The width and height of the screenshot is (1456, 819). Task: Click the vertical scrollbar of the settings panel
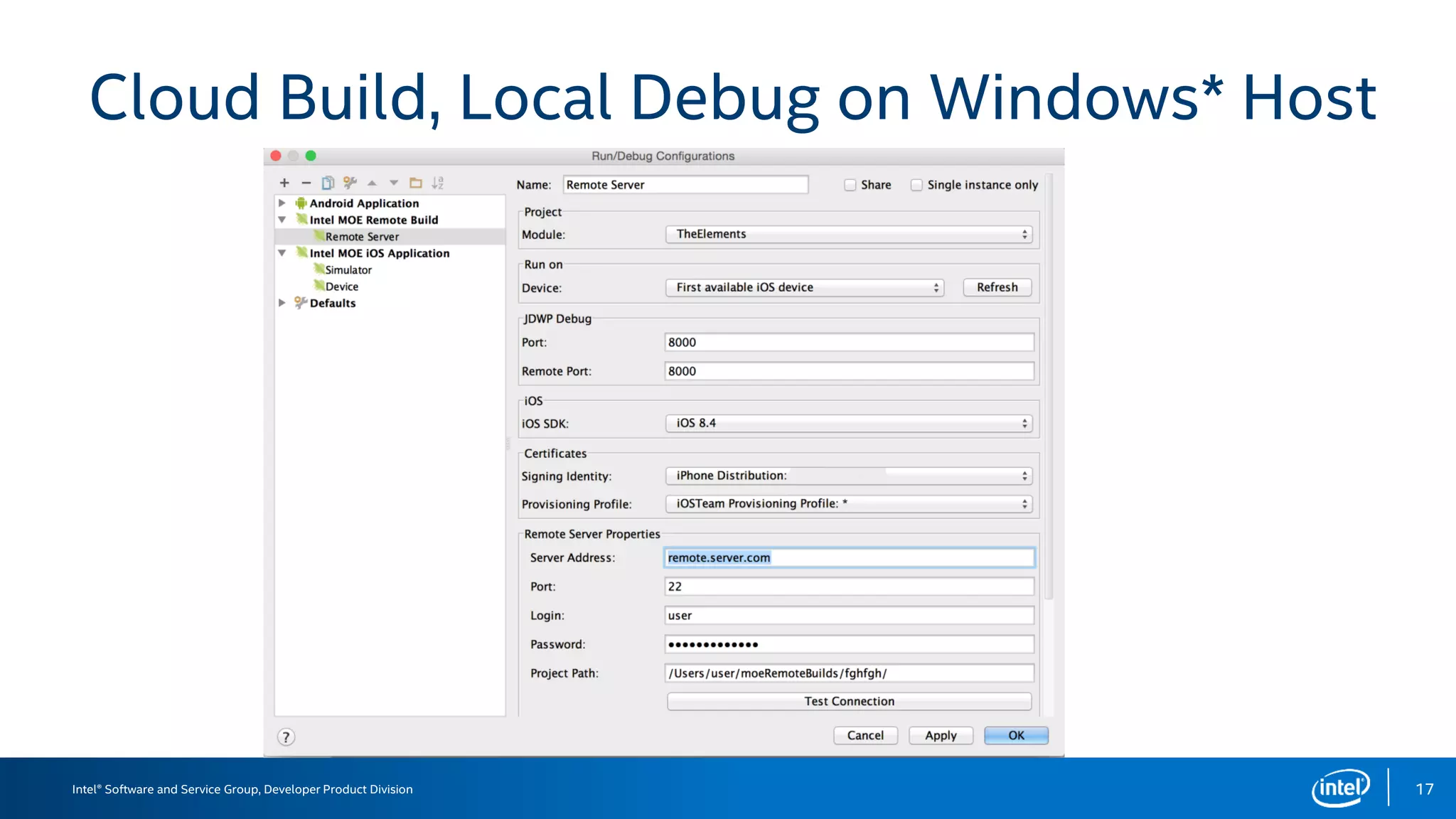(x=1049, y=387)
